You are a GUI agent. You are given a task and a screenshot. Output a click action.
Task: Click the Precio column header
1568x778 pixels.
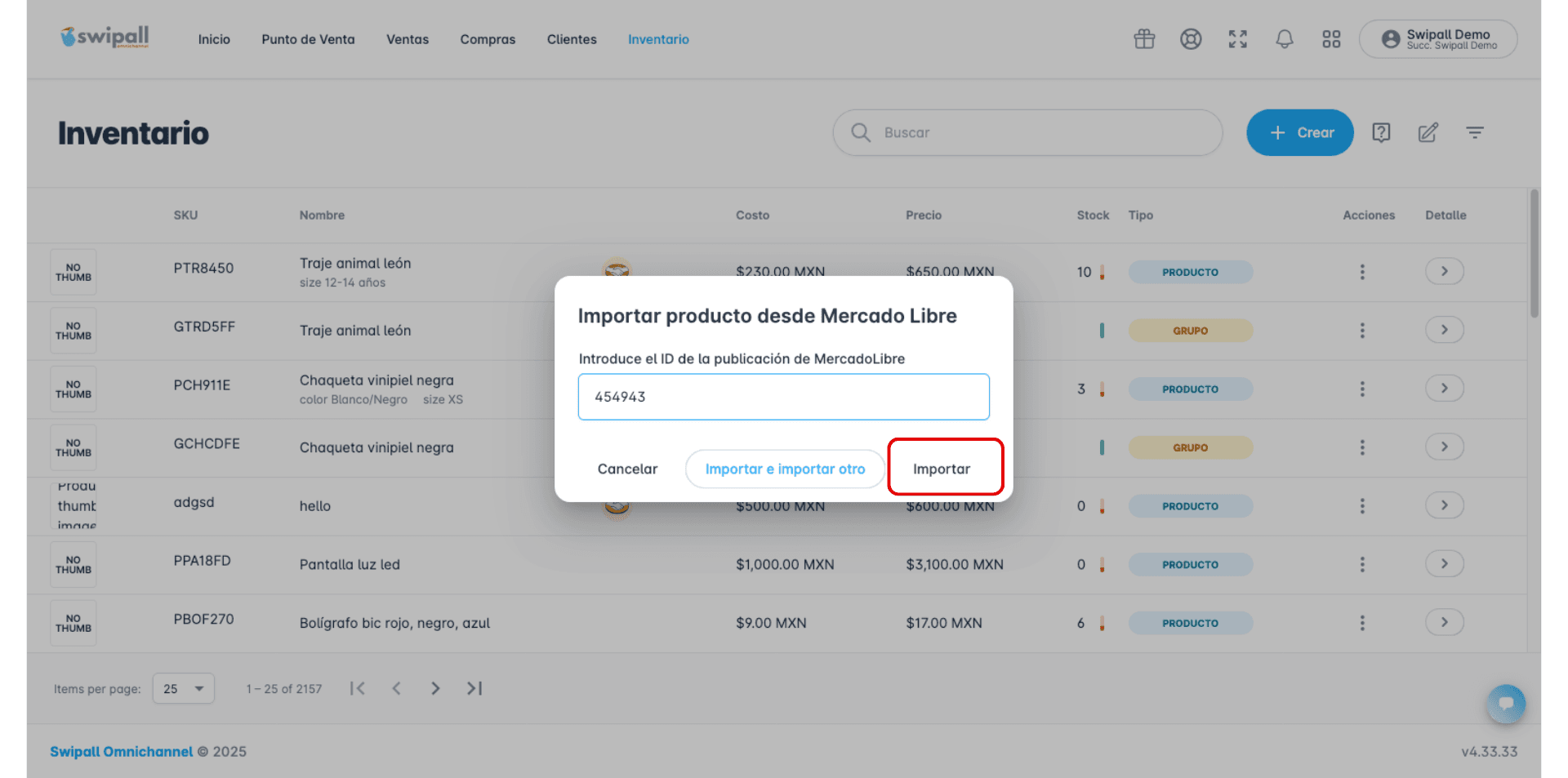(924, 216)
